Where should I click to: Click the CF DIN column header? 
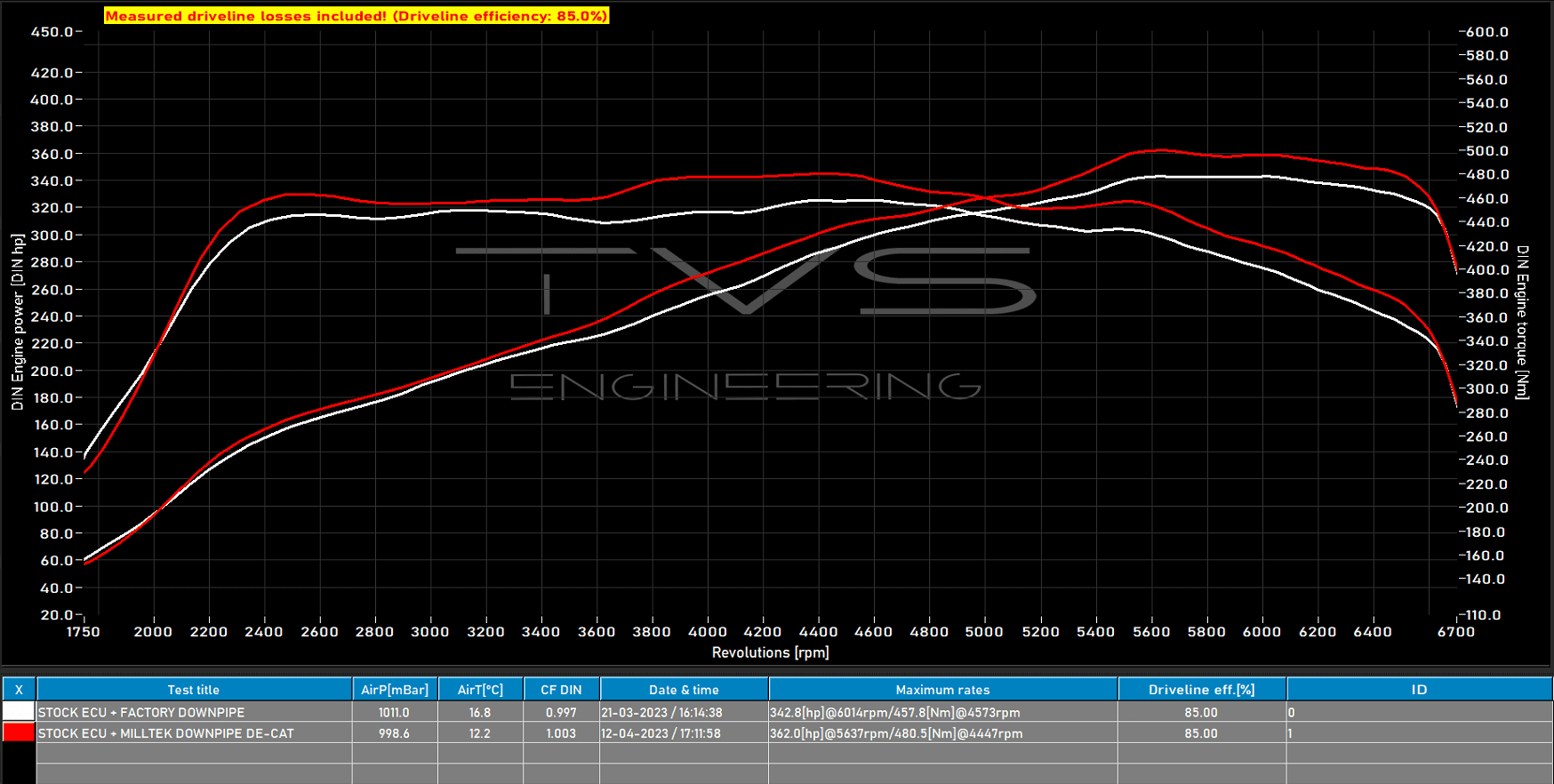pyautogui.click(x=561, y=689)
